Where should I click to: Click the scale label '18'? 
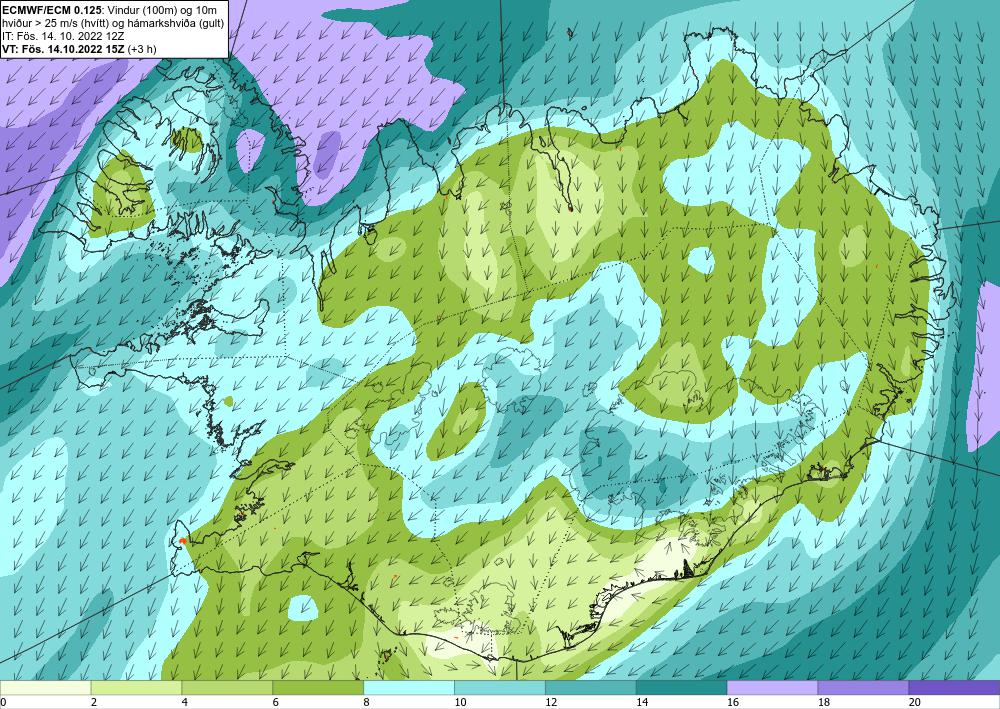click(x=823, y=703)
